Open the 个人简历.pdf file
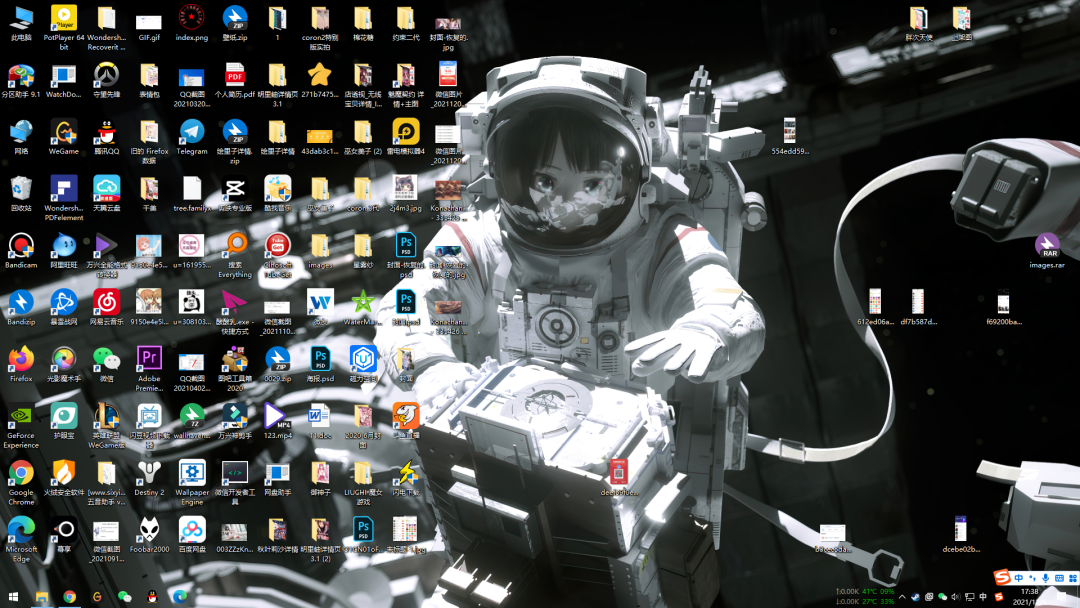 (x=234, y=80)
